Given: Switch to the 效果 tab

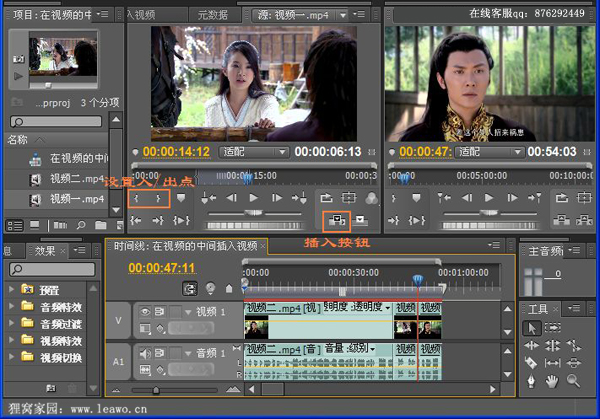Looking at the screenshot, I should pos(46,251).
